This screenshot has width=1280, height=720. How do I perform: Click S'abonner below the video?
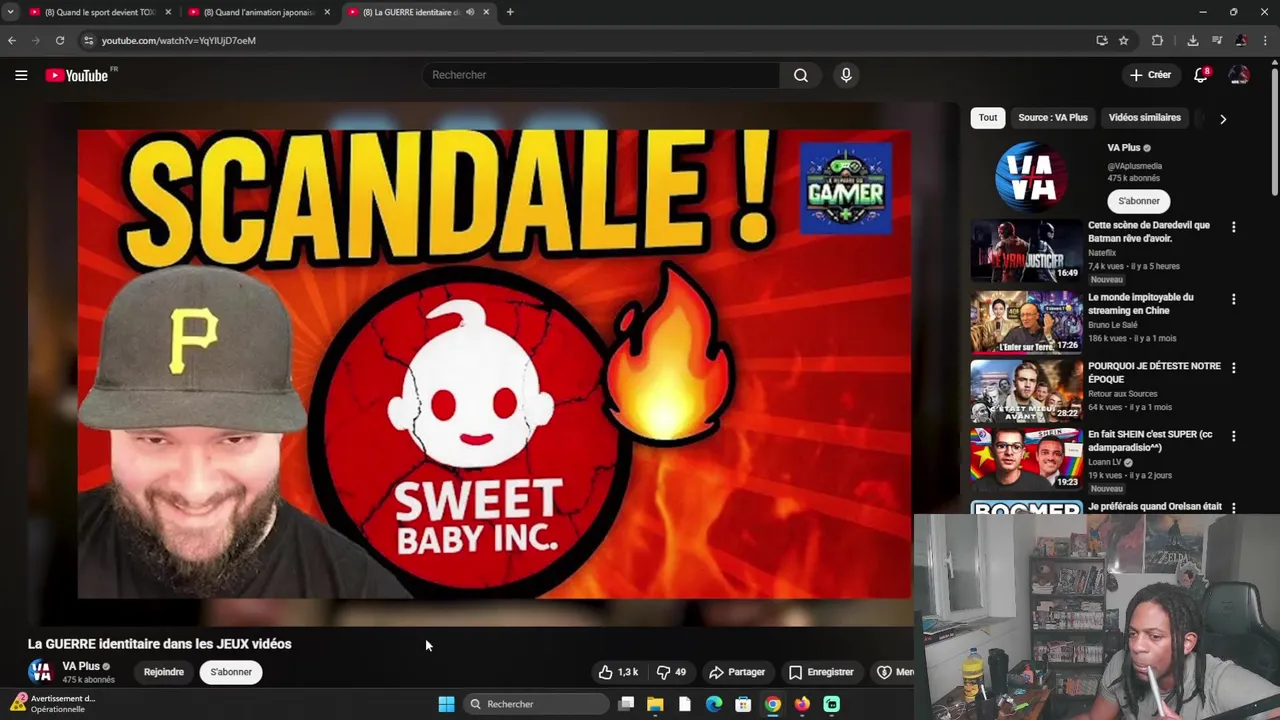pyautogui.click(x=231, y=672)
